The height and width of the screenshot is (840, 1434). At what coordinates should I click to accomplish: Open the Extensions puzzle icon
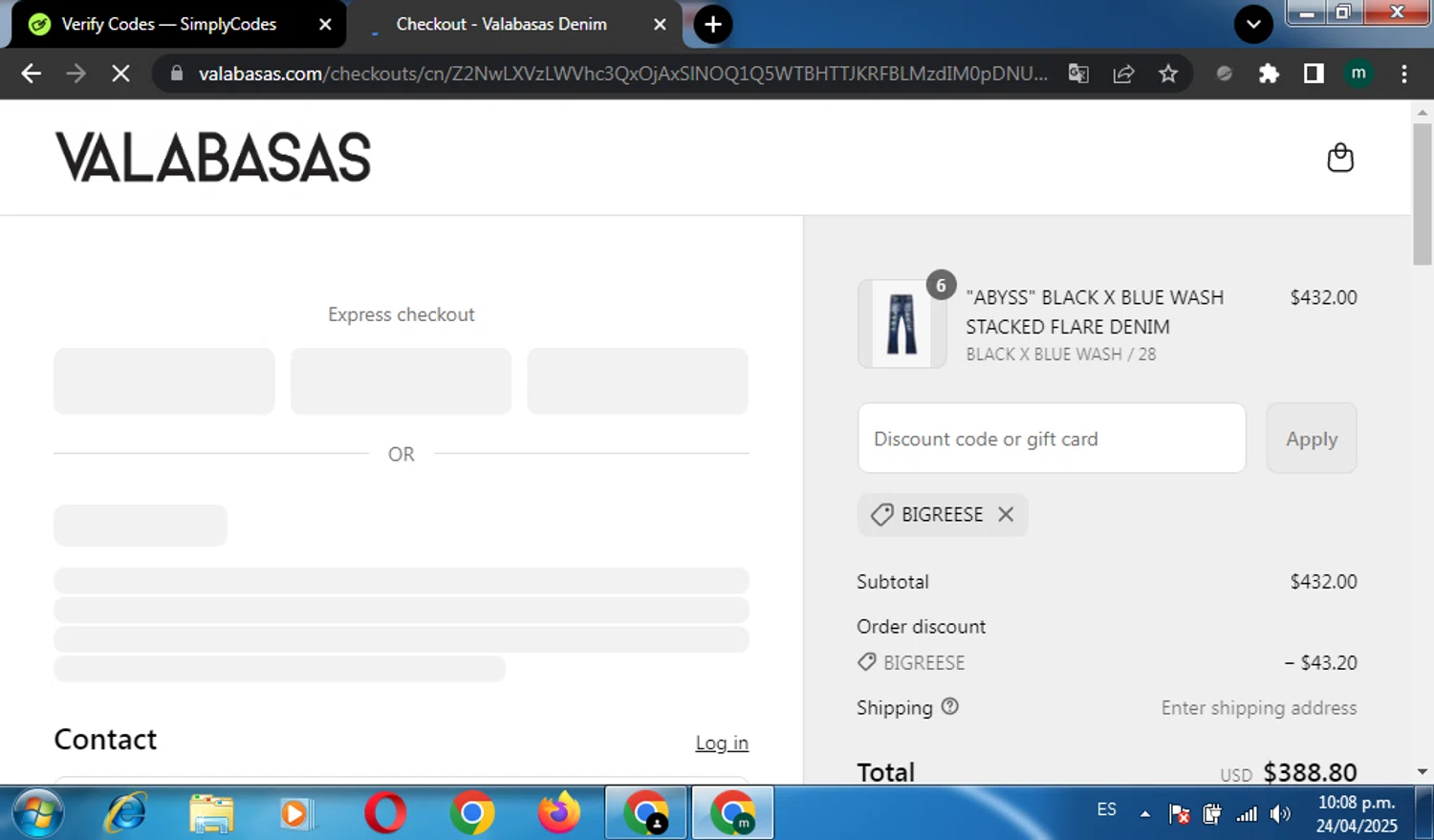(x=1269, y=74)
